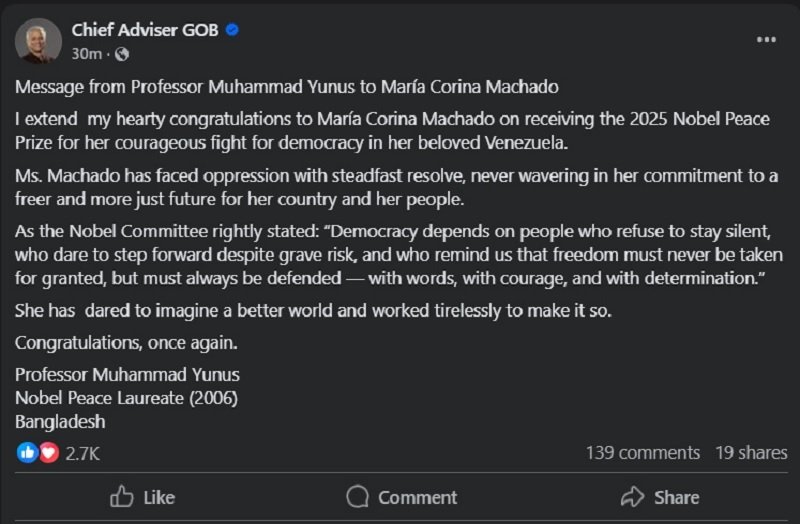The image size is (800, 524).
Task: Open the three-dot post options menu
Action: 766,39
